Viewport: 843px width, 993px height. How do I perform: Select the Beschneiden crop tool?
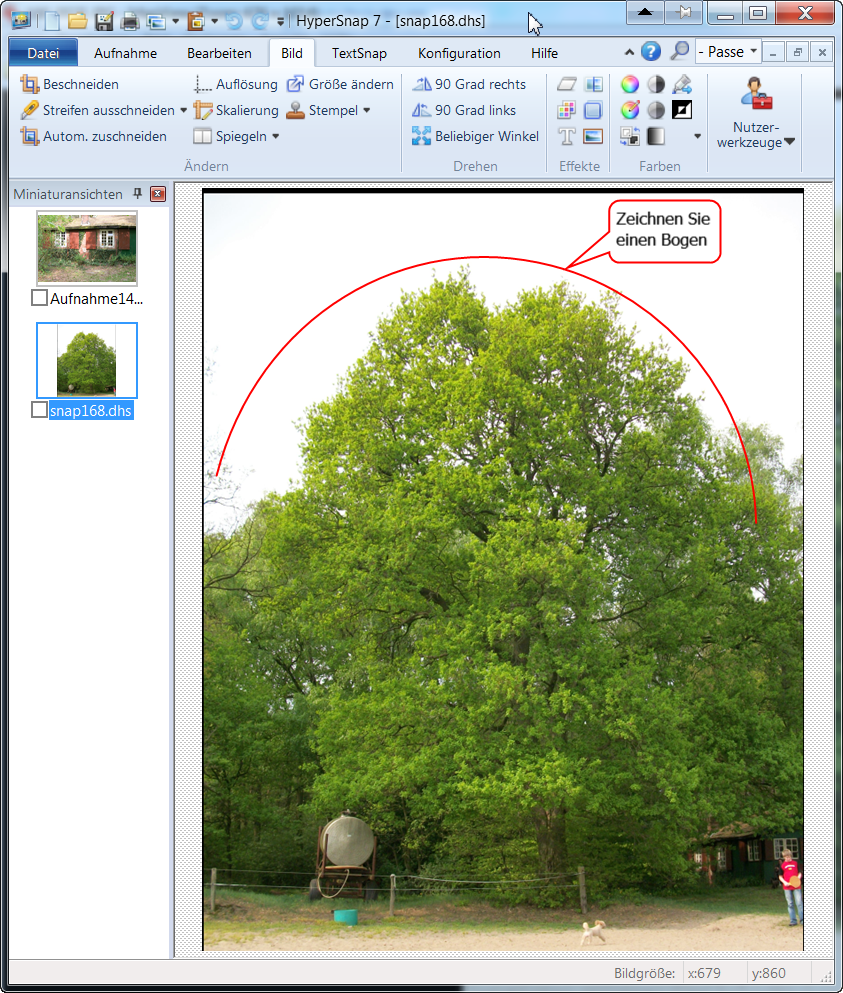69,84
